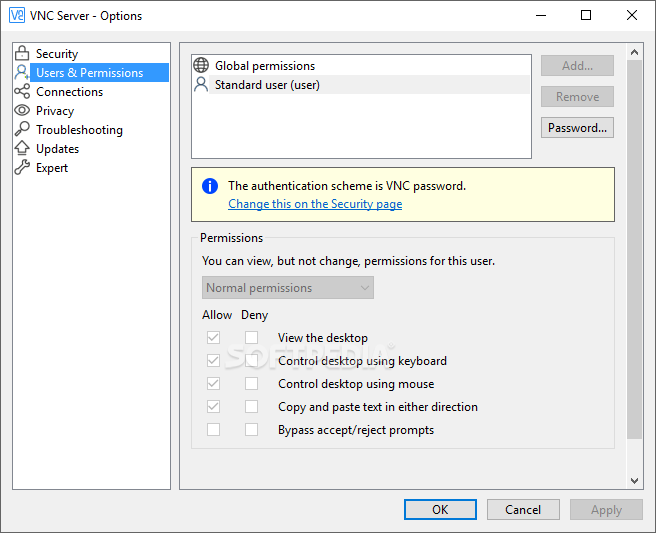
Task: Click the scrollbar up arrow
Action: pyautogui.click(x=634, y=52)
